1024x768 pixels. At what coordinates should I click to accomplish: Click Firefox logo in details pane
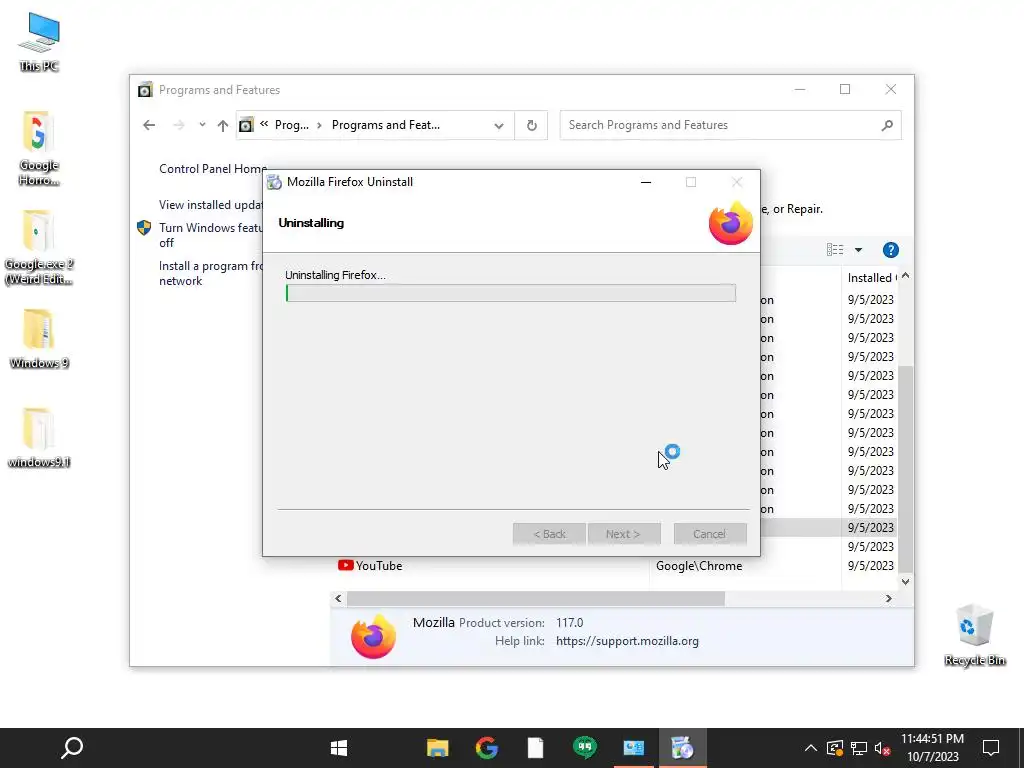[x=373, y=636]
